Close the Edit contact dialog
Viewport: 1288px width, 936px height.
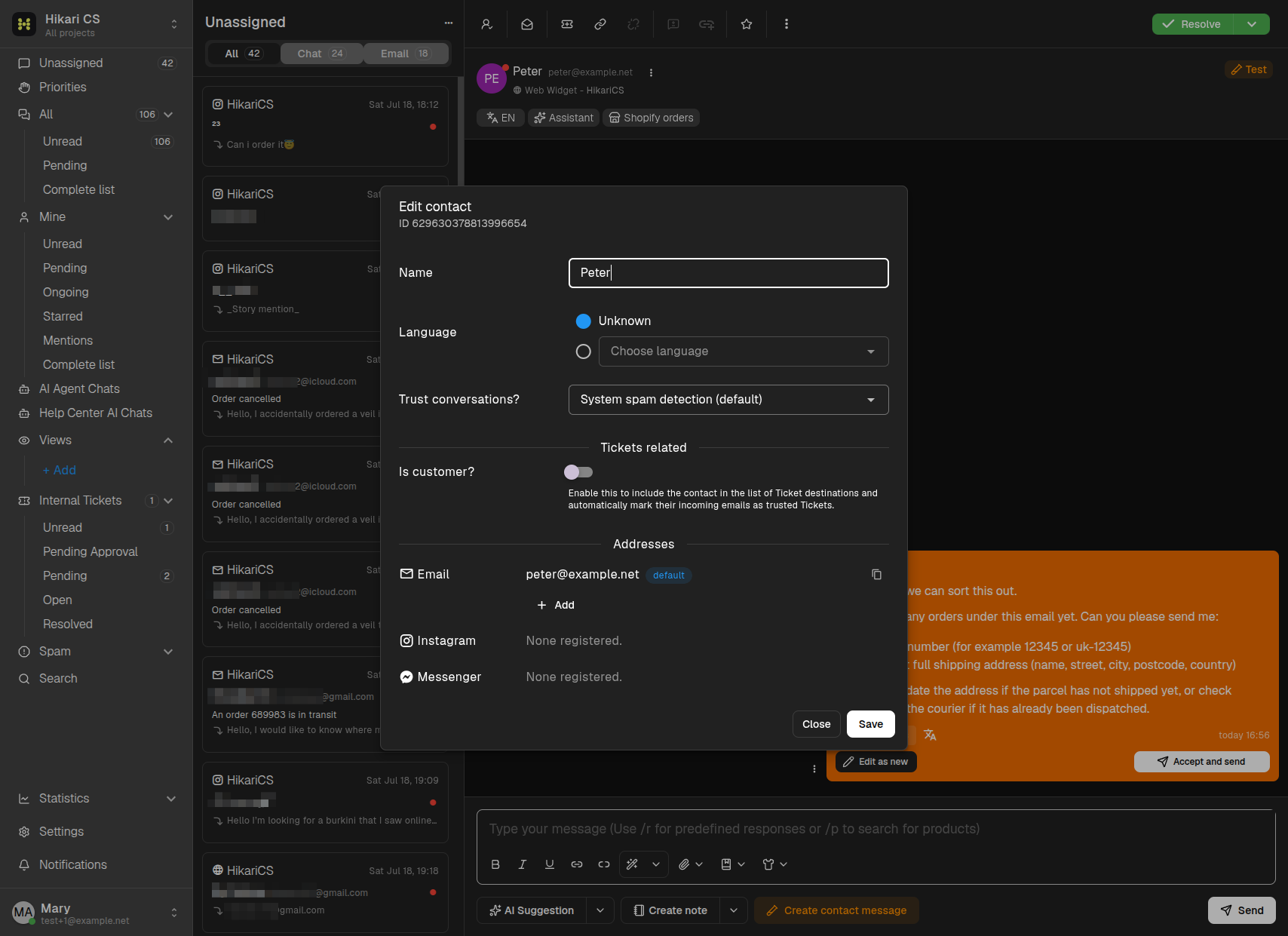coord(816,724)
